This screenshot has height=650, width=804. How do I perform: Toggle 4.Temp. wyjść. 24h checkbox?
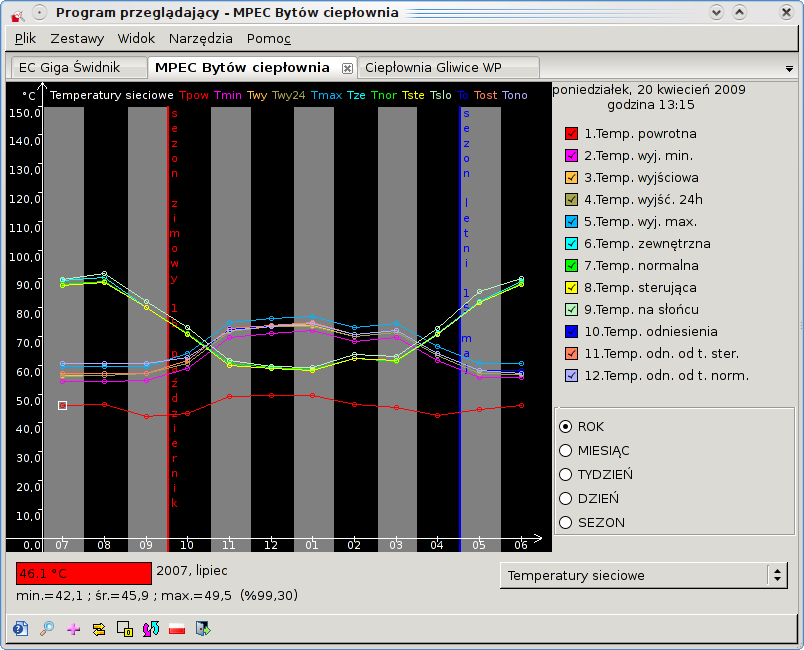[x=571, y=200]
